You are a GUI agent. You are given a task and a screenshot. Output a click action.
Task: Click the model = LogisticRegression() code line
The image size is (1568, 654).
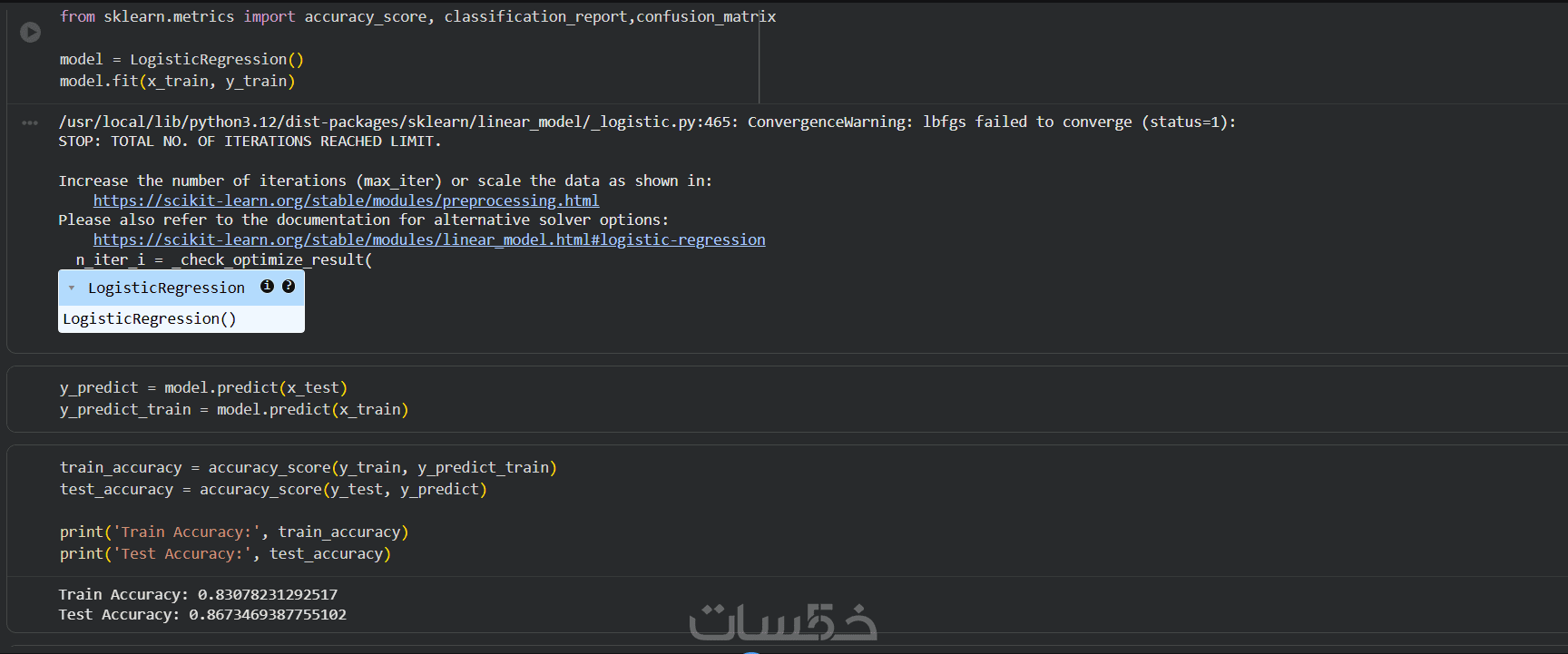(x=181, y=60)
